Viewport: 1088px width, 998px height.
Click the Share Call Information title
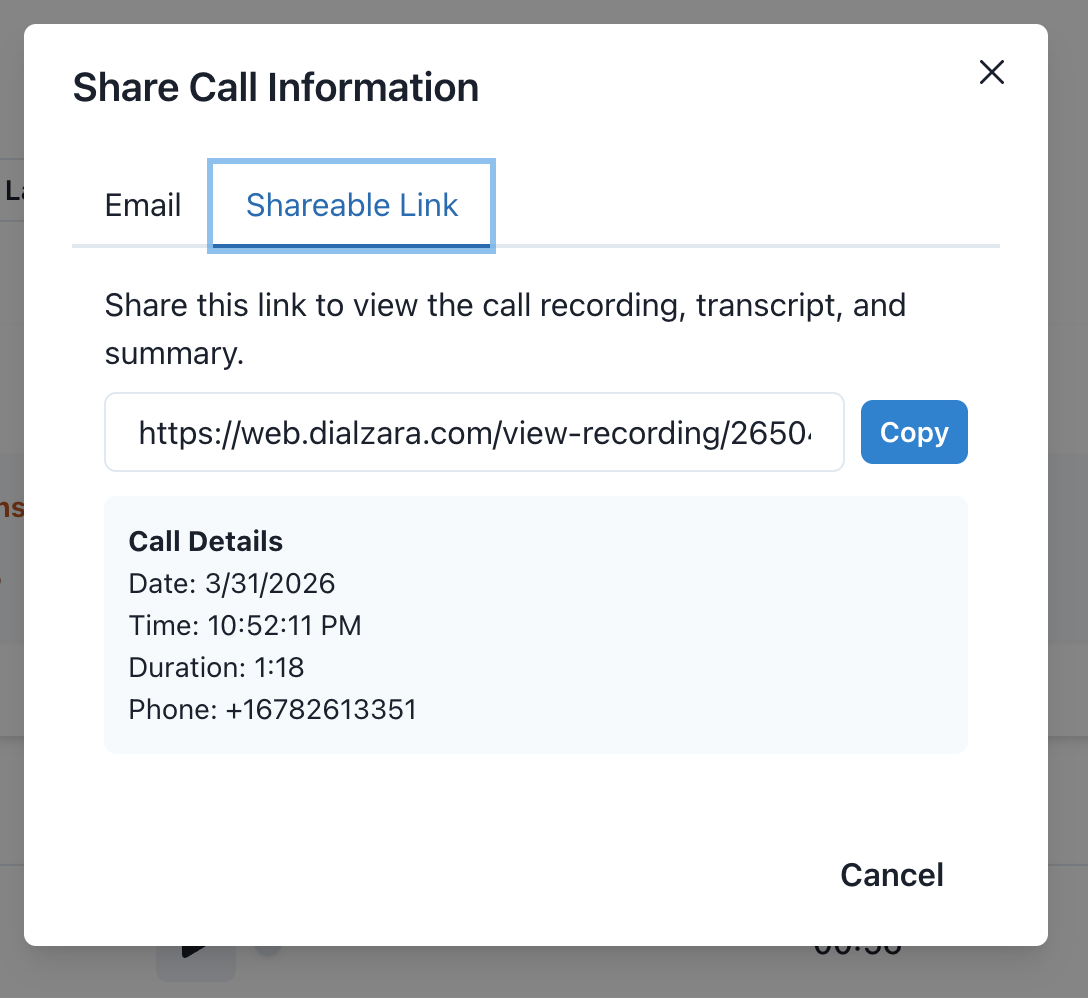coord(275,87)
